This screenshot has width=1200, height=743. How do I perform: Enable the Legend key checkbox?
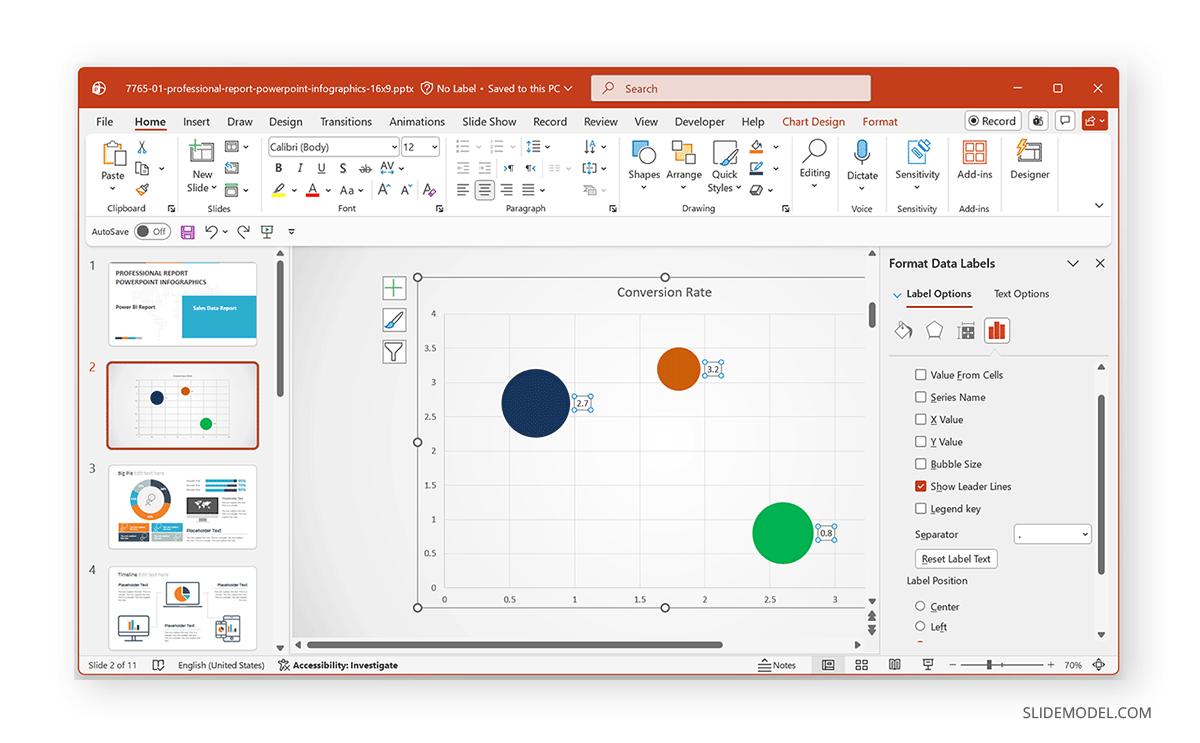tap(921, 509)
